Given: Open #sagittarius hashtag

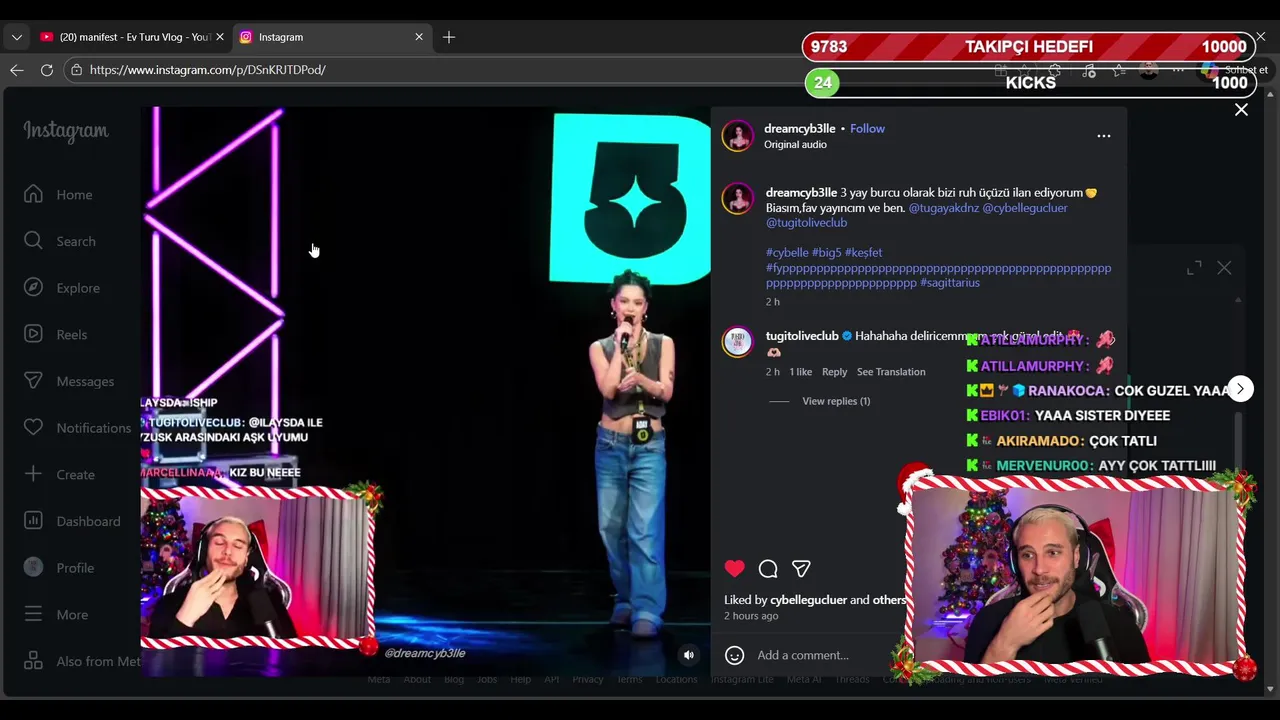Looking at the screenshot, I should pos(949,283).
